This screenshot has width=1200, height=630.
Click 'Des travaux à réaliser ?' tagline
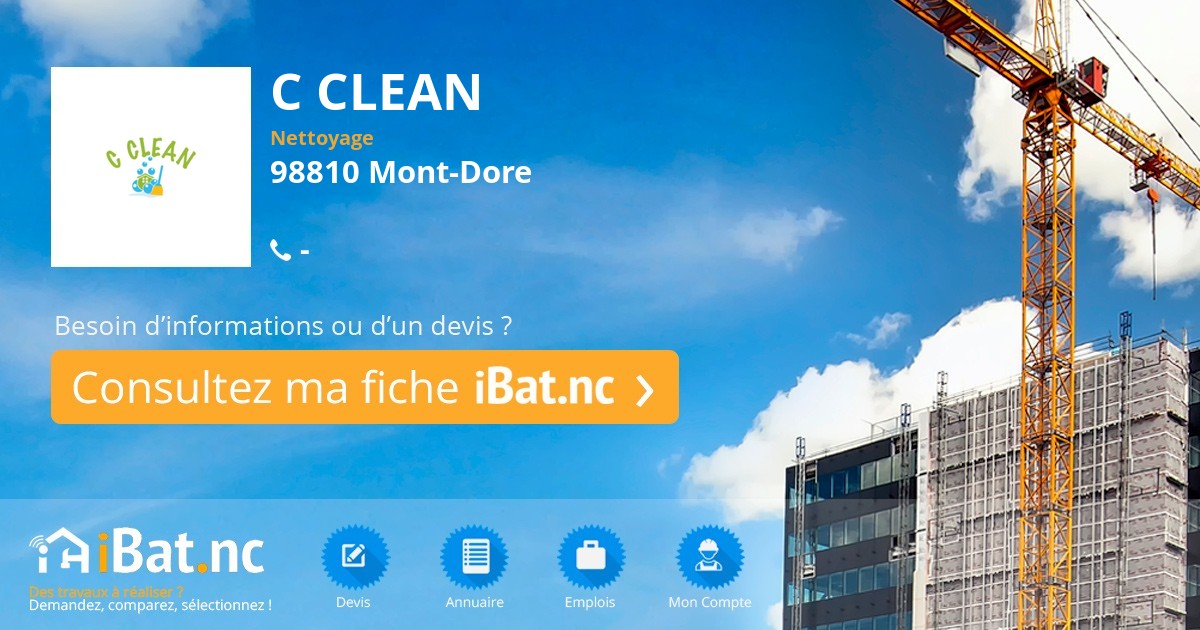107,591
